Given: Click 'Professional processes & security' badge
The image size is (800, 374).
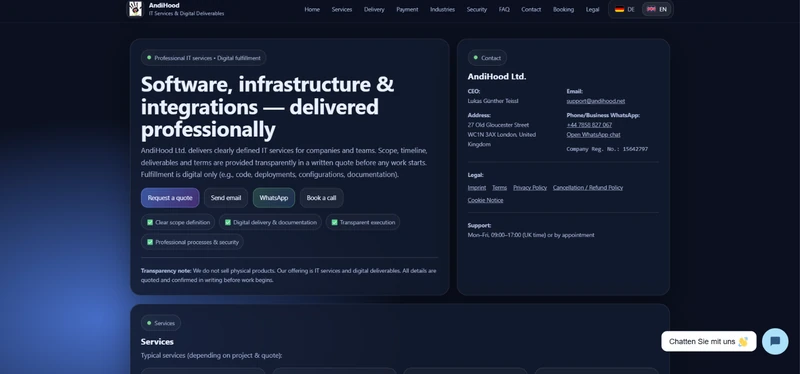Looking at the screenshot, I should coord(192,242).
